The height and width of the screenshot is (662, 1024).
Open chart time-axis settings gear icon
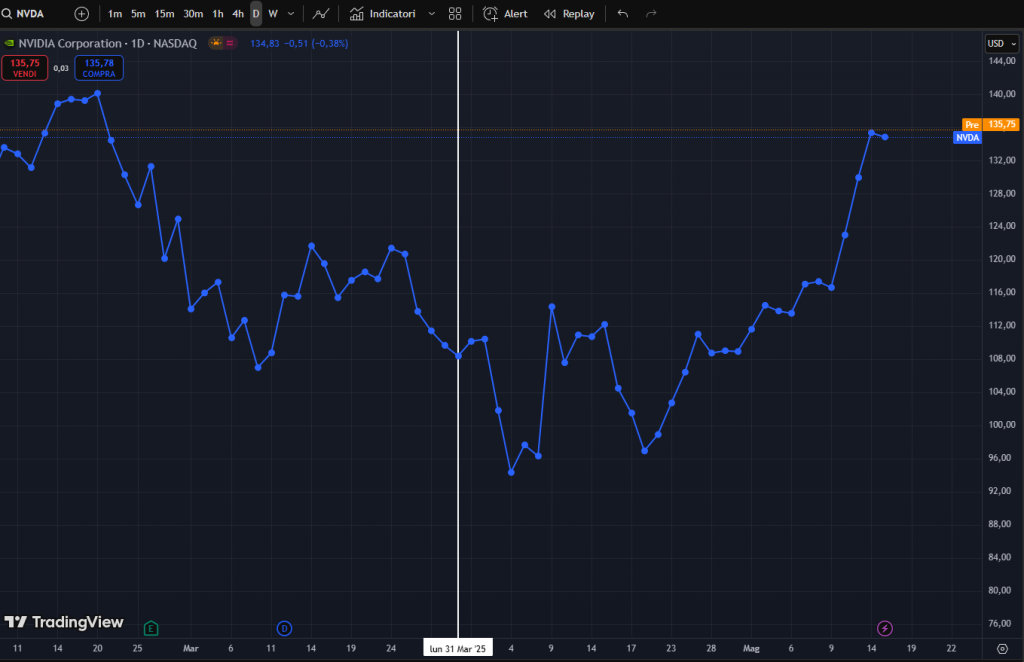tap(1002, 648)
